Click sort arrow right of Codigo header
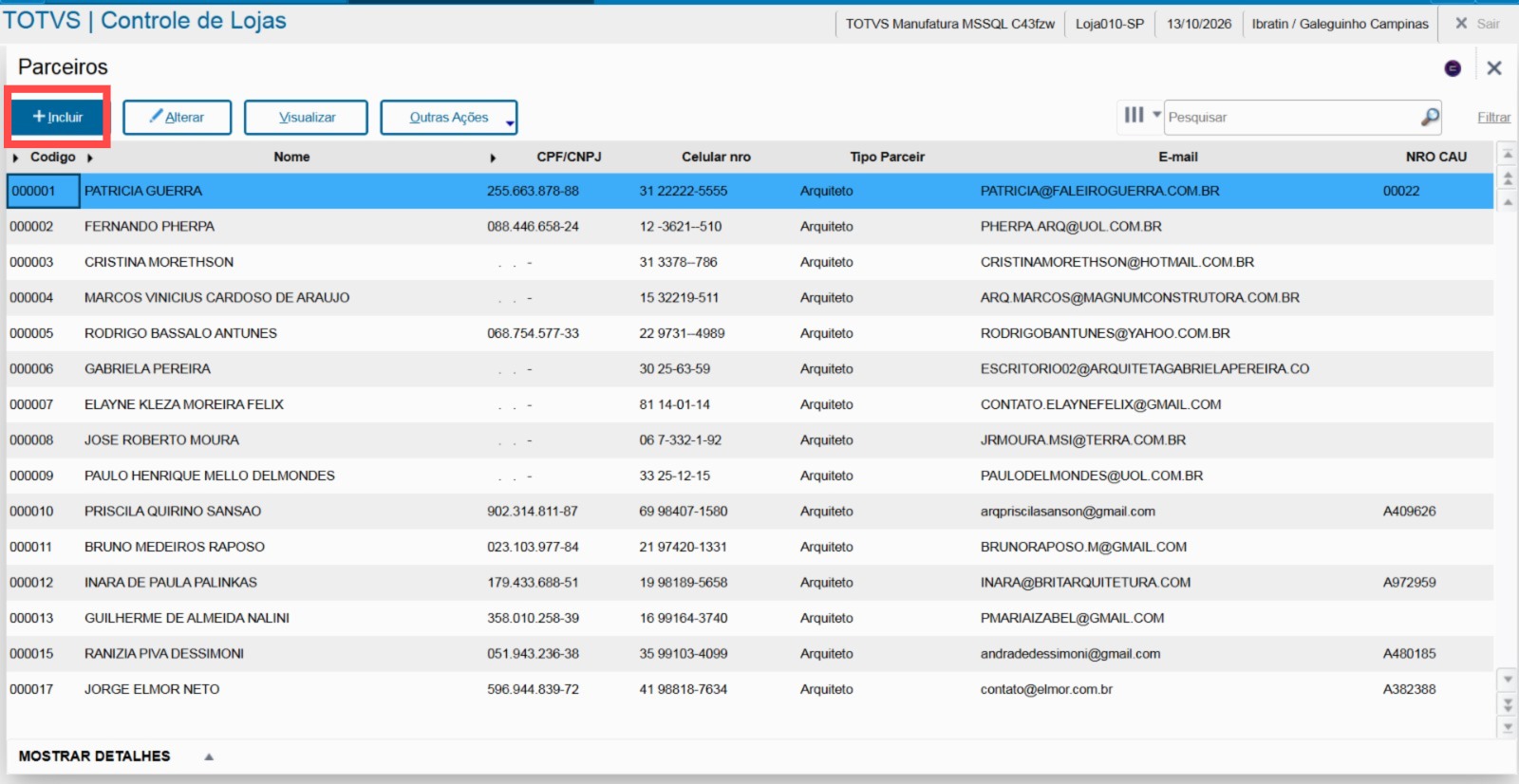This screenshot has height=784, width=1519. click(x=89, y=158)
